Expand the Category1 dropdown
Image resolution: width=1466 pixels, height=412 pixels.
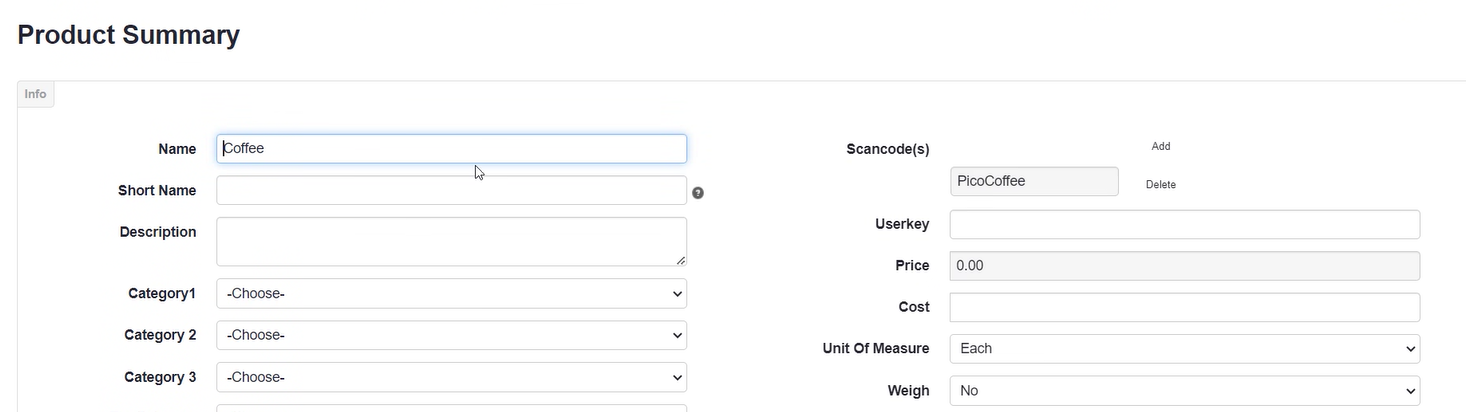[451, 294]
